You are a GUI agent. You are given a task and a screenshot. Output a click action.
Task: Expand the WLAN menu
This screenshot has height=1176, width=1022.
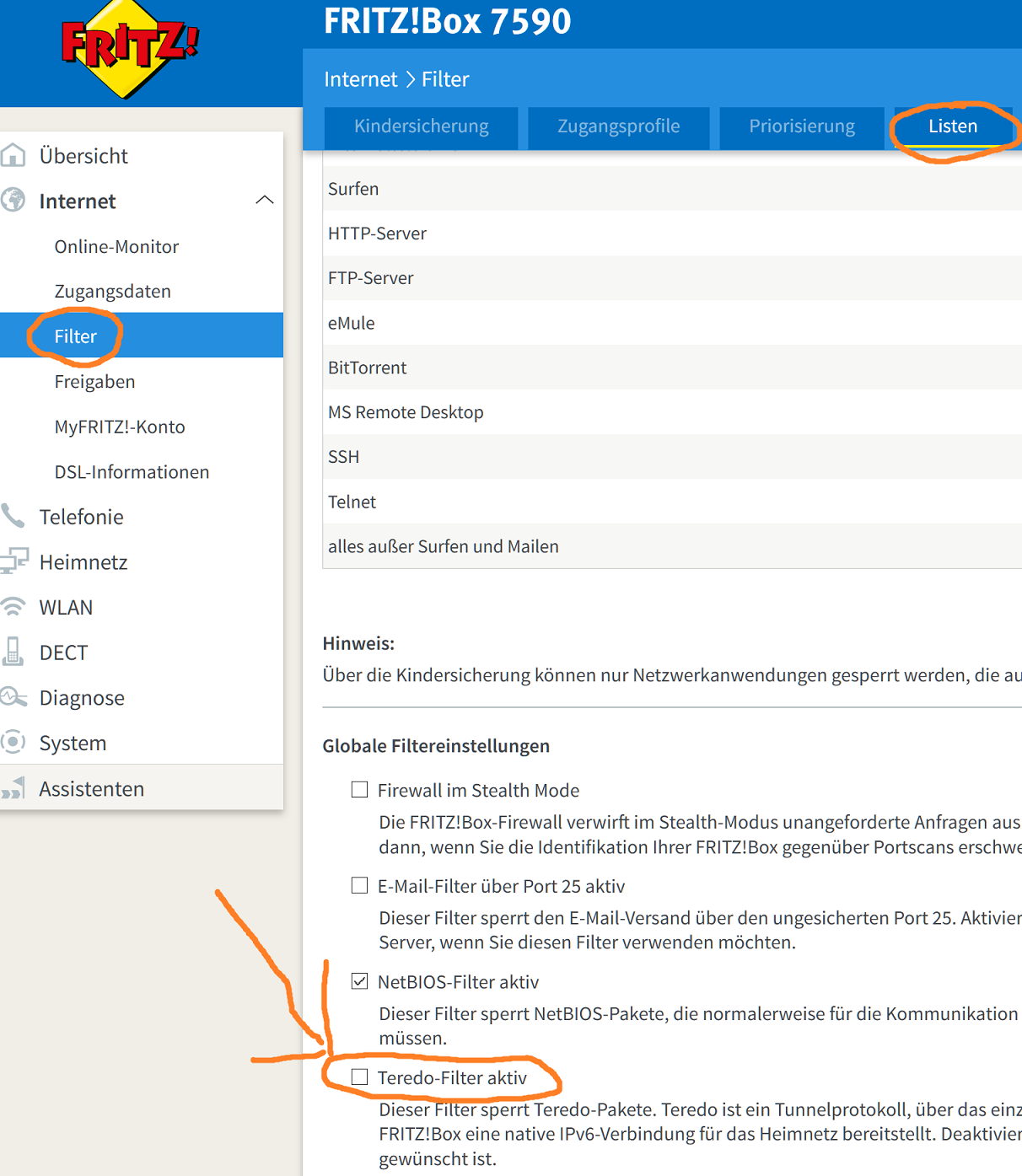[66, 608]
